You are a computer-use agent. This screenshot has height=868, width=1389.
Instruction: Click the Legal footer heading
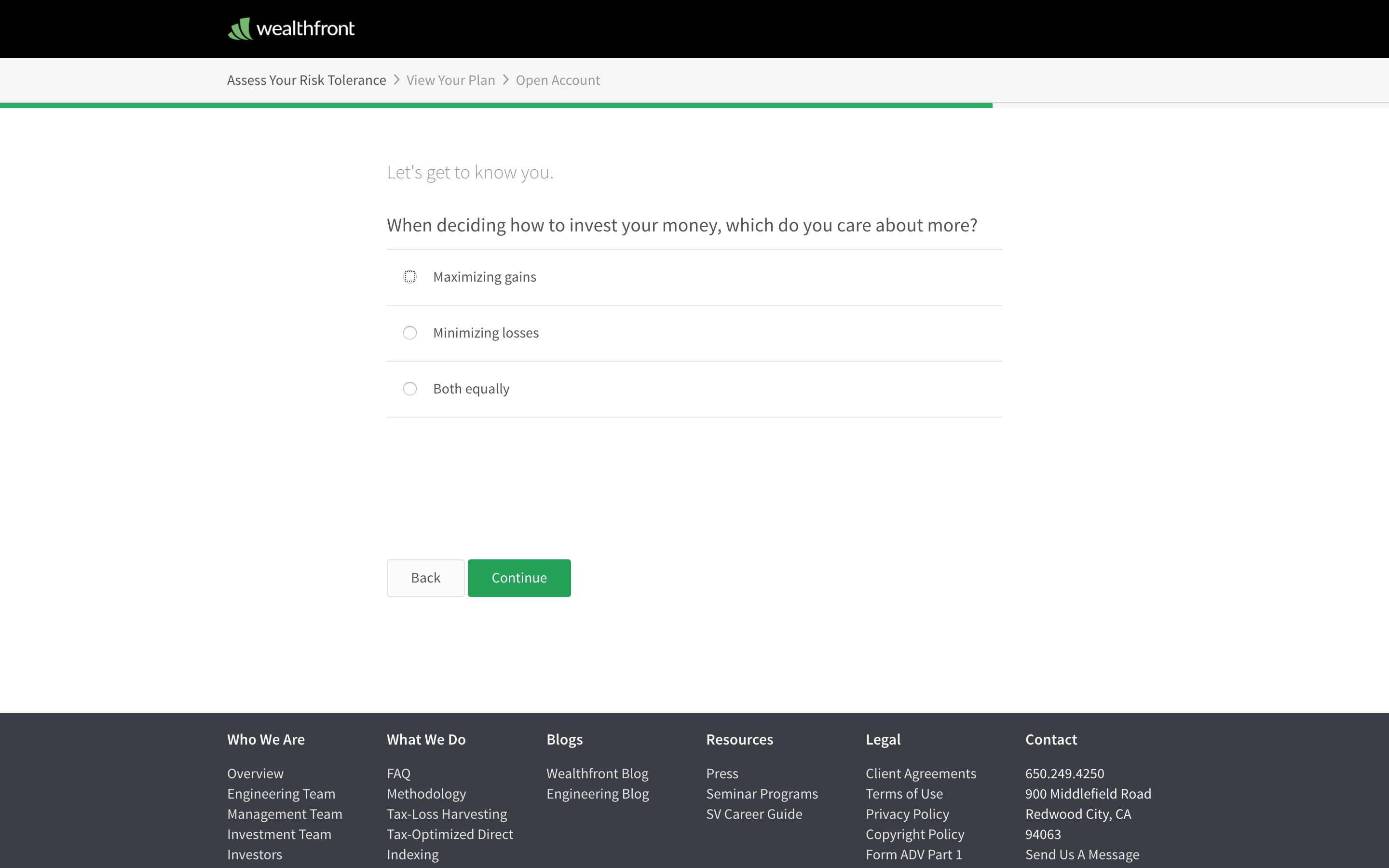pyautogui.click(x=883, y=739)
